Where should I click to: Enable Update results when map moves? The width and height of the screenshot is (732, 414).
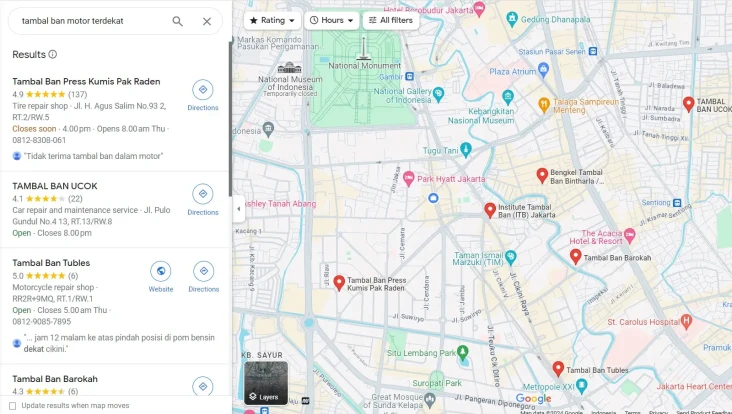tap(13, 406)
